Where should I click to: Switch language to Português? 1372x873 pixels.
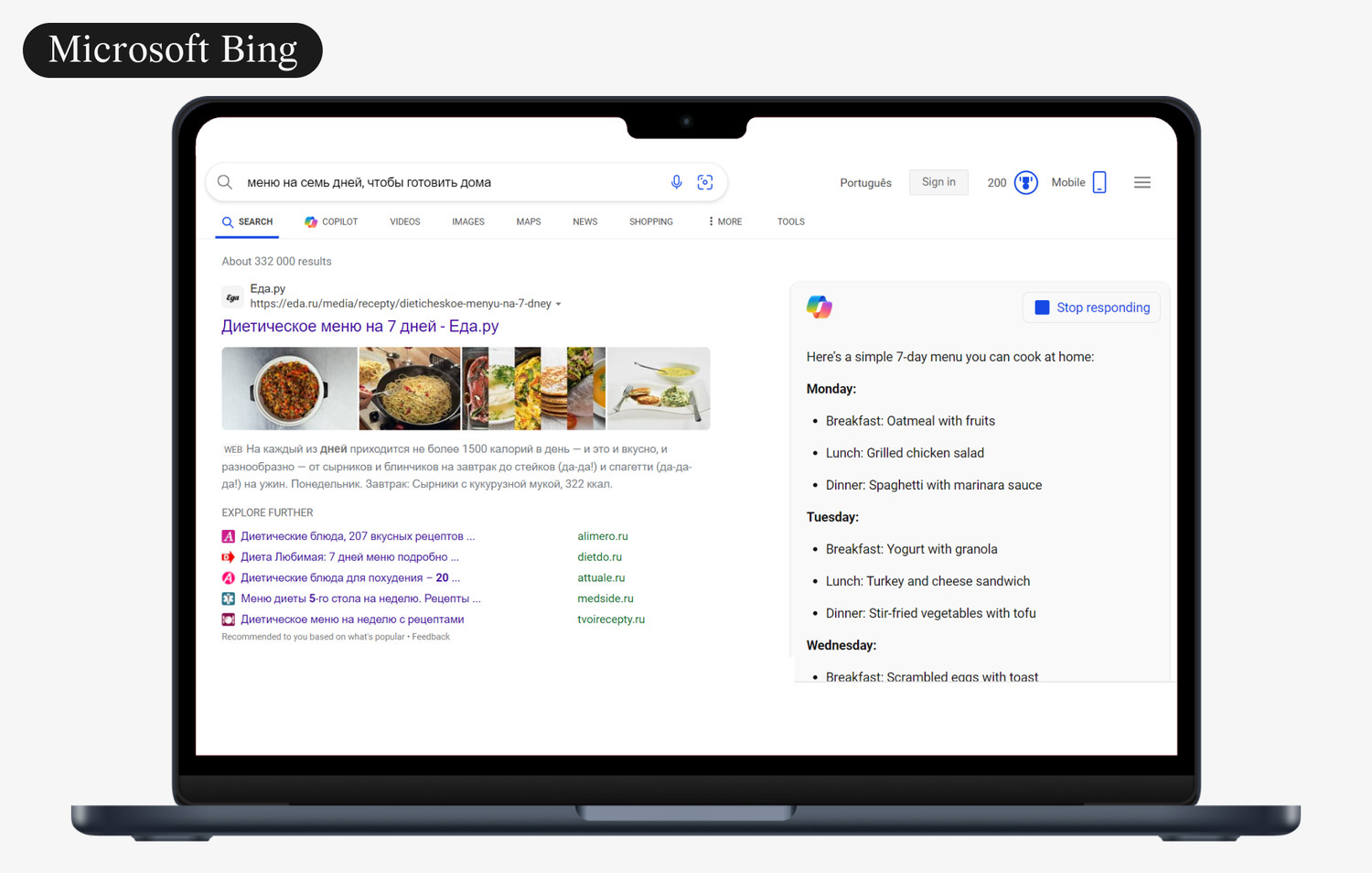(865, 183)
